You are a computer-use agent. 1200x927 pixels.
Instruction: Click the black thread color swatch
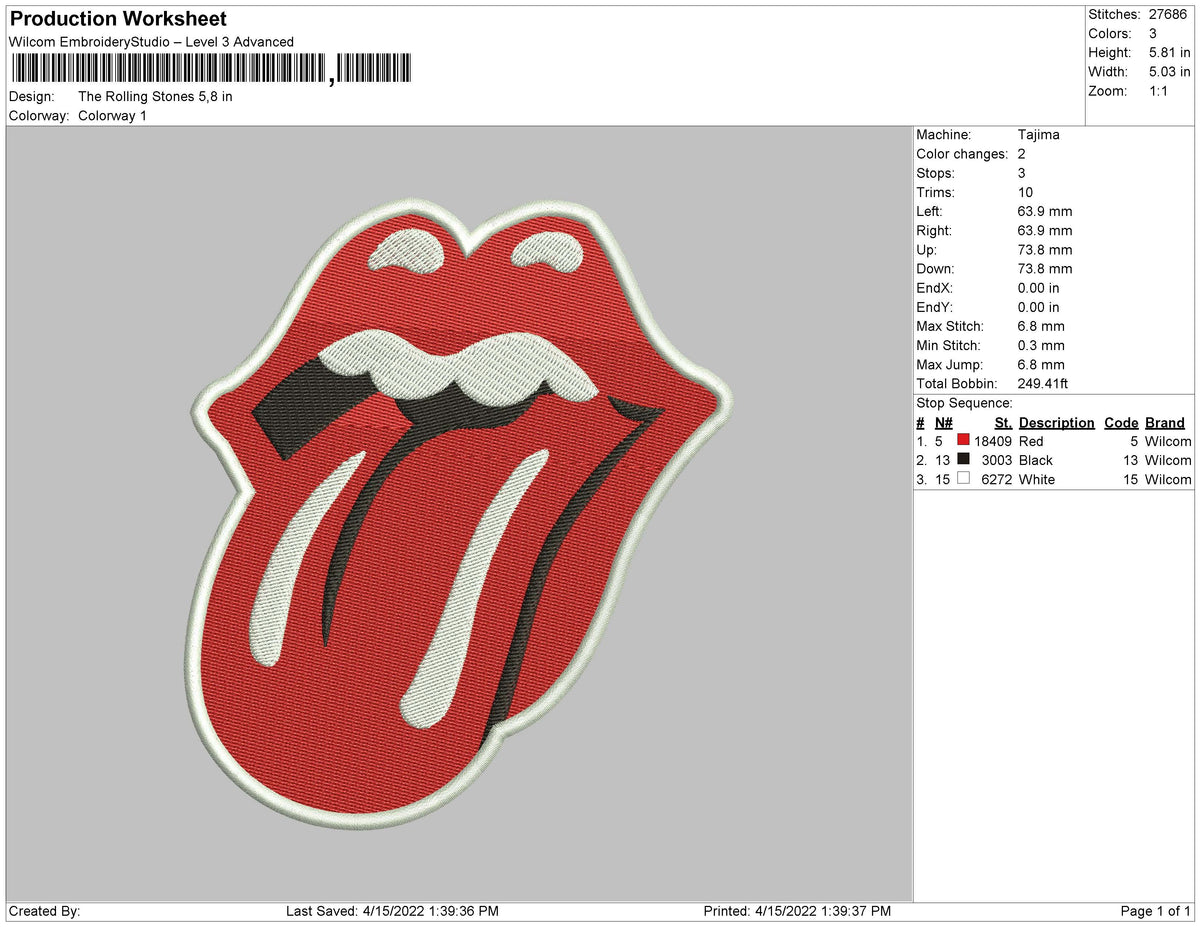click(963, 459)
